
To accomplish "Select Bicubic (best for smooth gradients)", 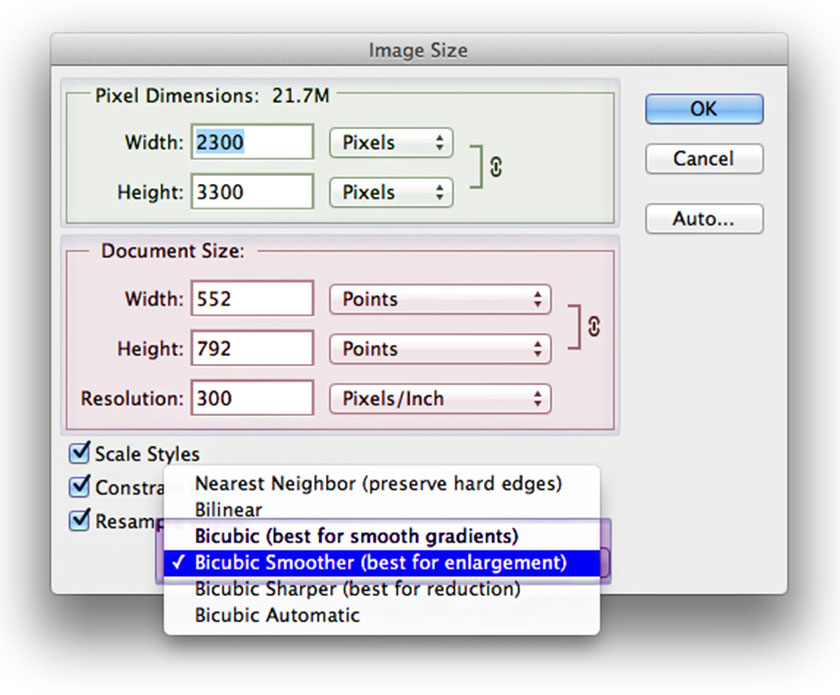I will 356,535.
